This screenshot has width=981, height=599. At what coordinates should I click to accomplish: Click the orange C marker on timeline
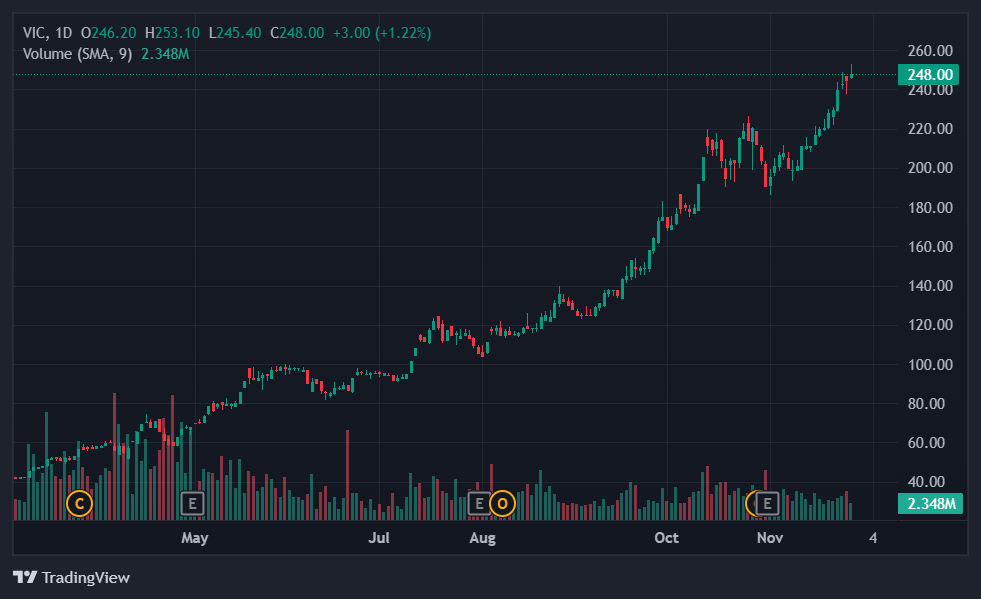click(x=79, y=503)
